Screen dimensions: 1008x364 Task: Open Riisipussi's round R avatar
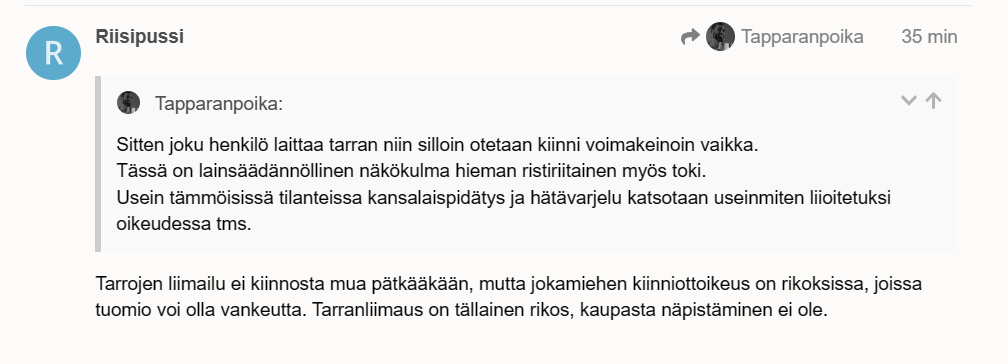53,53
